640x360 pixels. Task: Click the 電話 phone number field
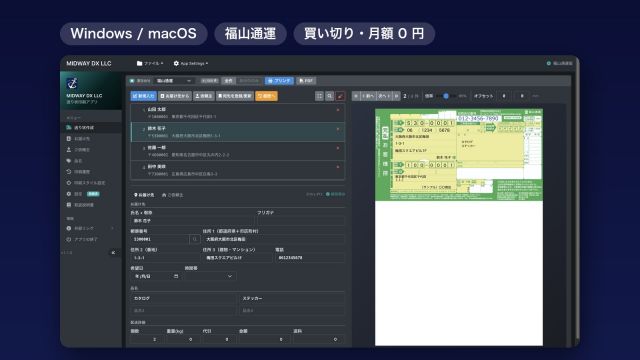[310, 258]
